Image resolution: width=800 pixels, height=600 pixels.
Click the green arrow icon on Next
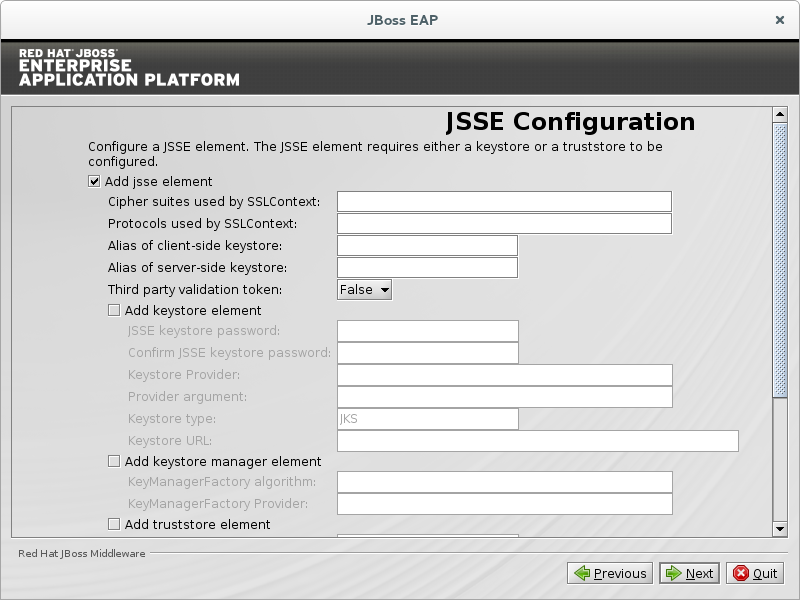tap(674, 573)
